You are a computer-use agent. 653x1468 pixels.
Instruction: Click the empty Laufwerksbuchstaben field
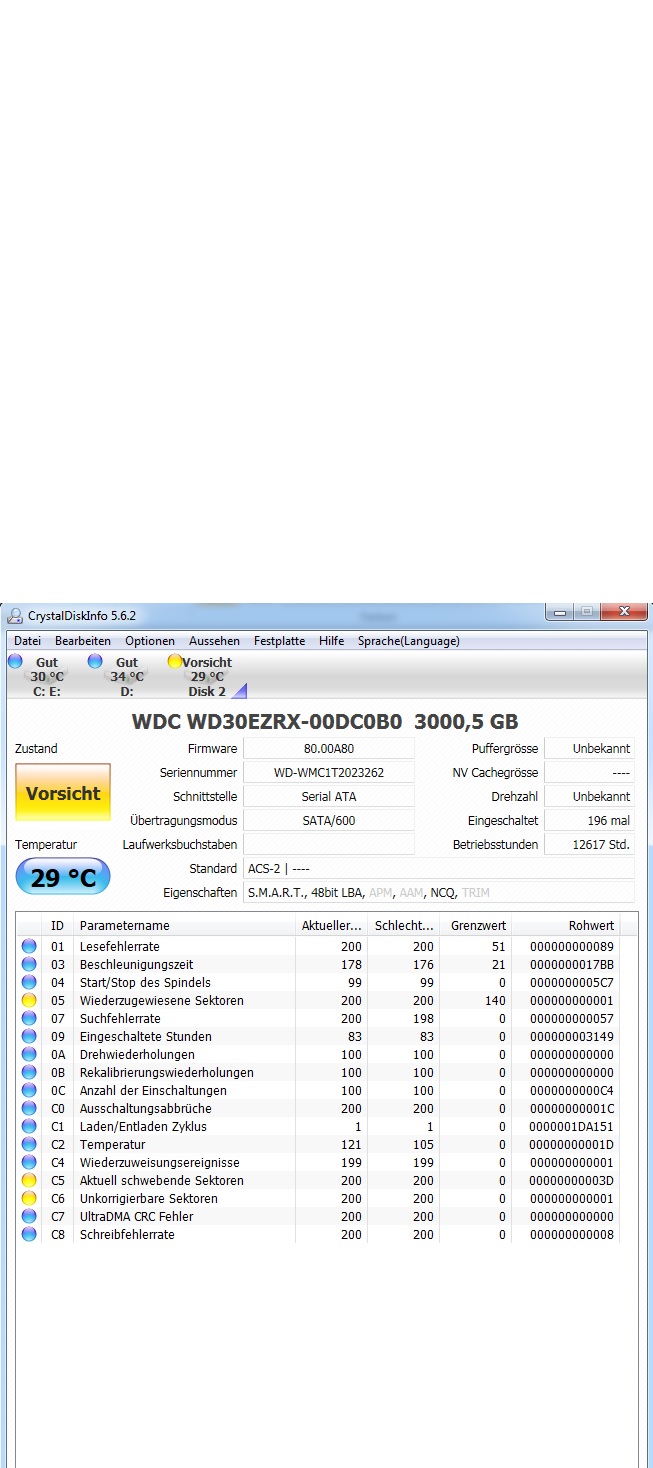329,844
